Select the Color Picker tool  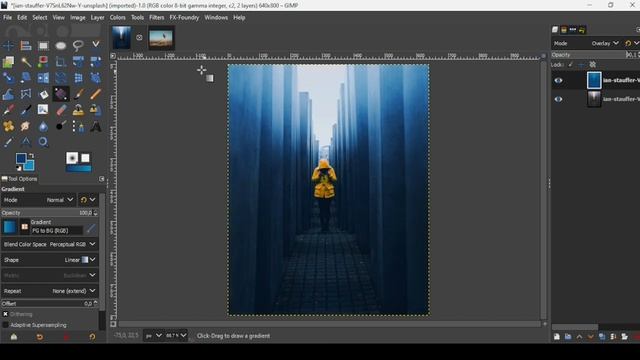[8, 142]
